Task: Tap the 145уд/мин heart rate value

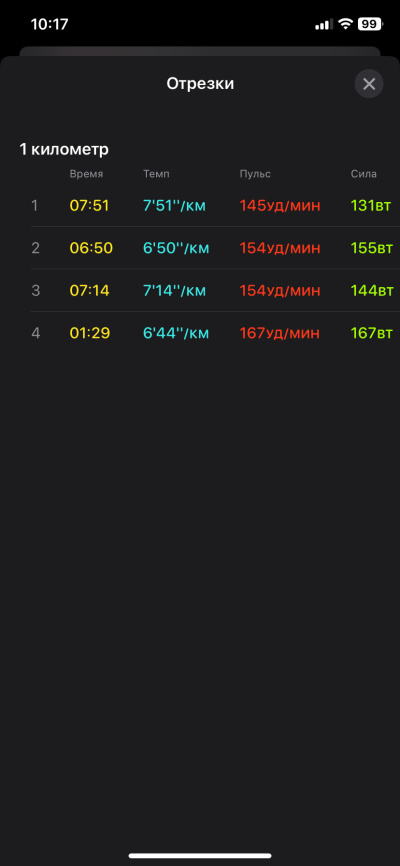Action: click(x=280, y=206)
